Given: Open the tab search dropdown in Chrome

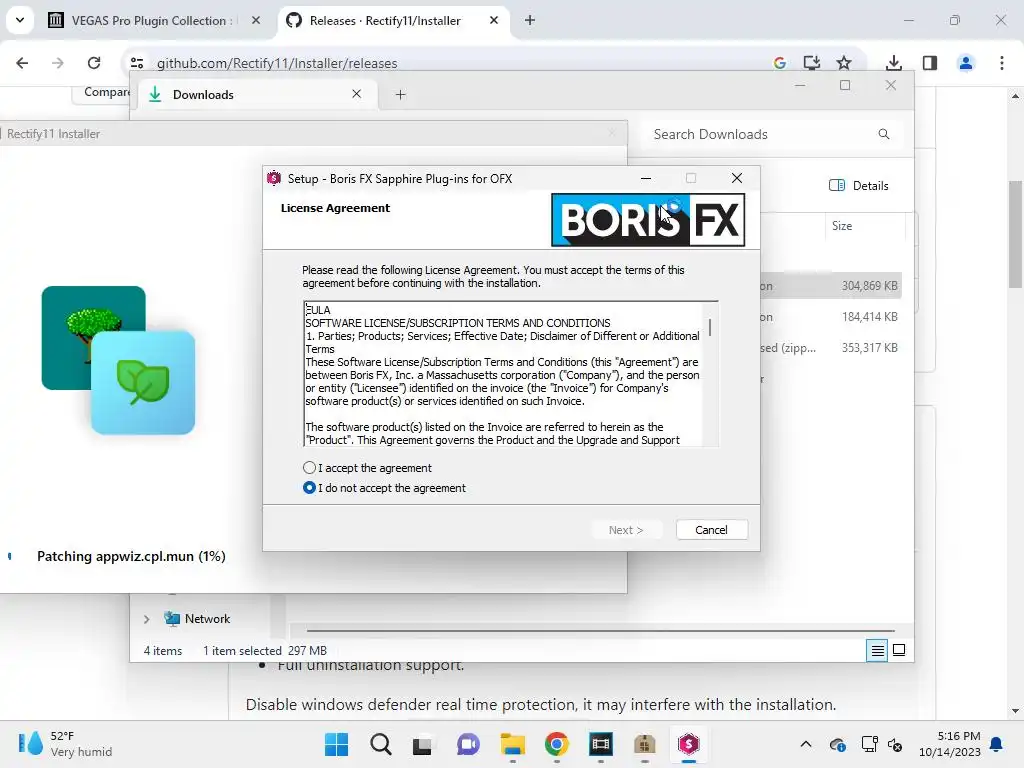Looking at the screenshot, I should pyautogui.click(x=20, y=20).
